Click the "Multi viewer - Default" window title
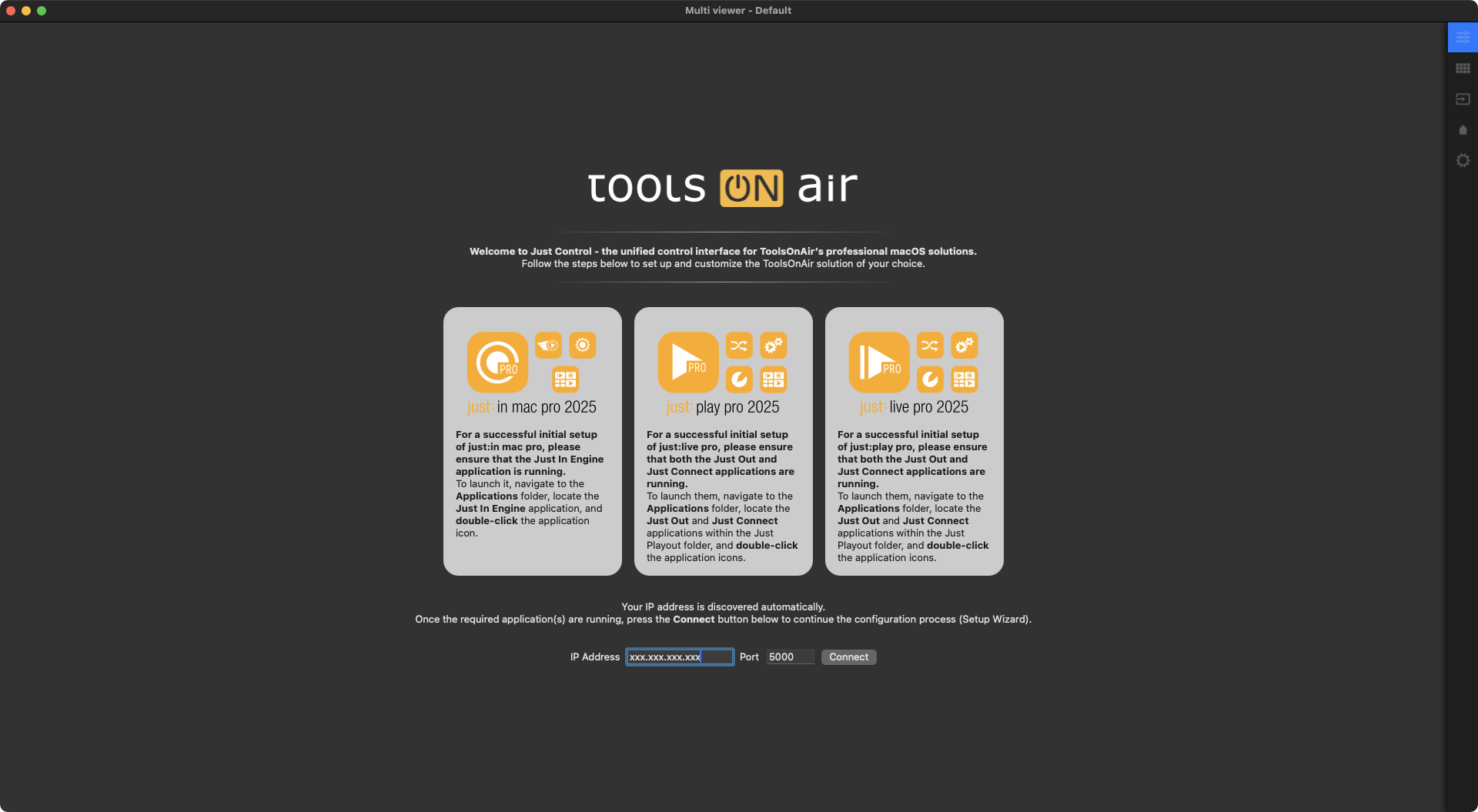 738,11
